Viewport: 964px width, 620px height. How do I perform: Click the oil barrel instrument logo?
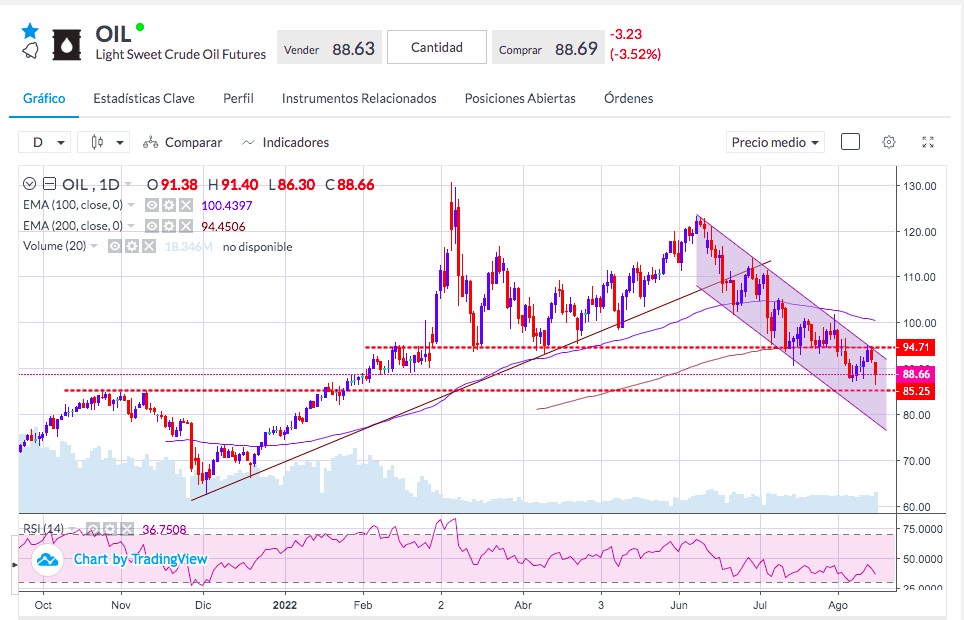(x=66, y=45)
